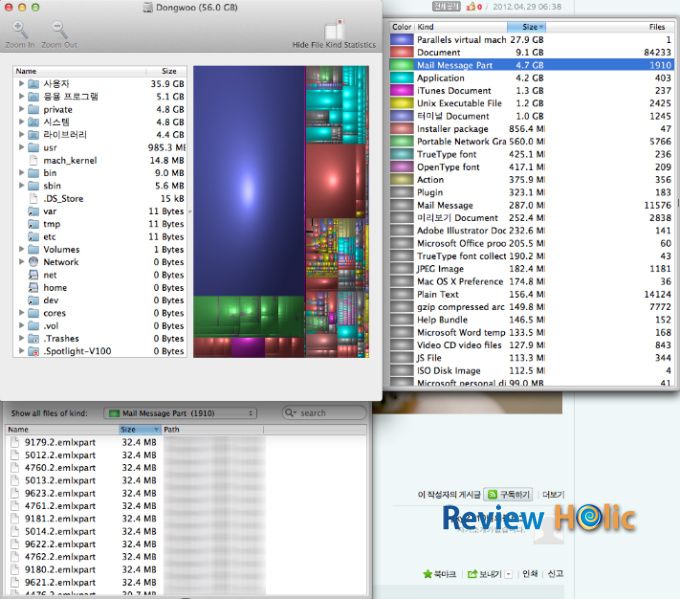The width and height of the screenshot is (680, 599).
Task: Click the usr folder icon
Action: [33, 147]
